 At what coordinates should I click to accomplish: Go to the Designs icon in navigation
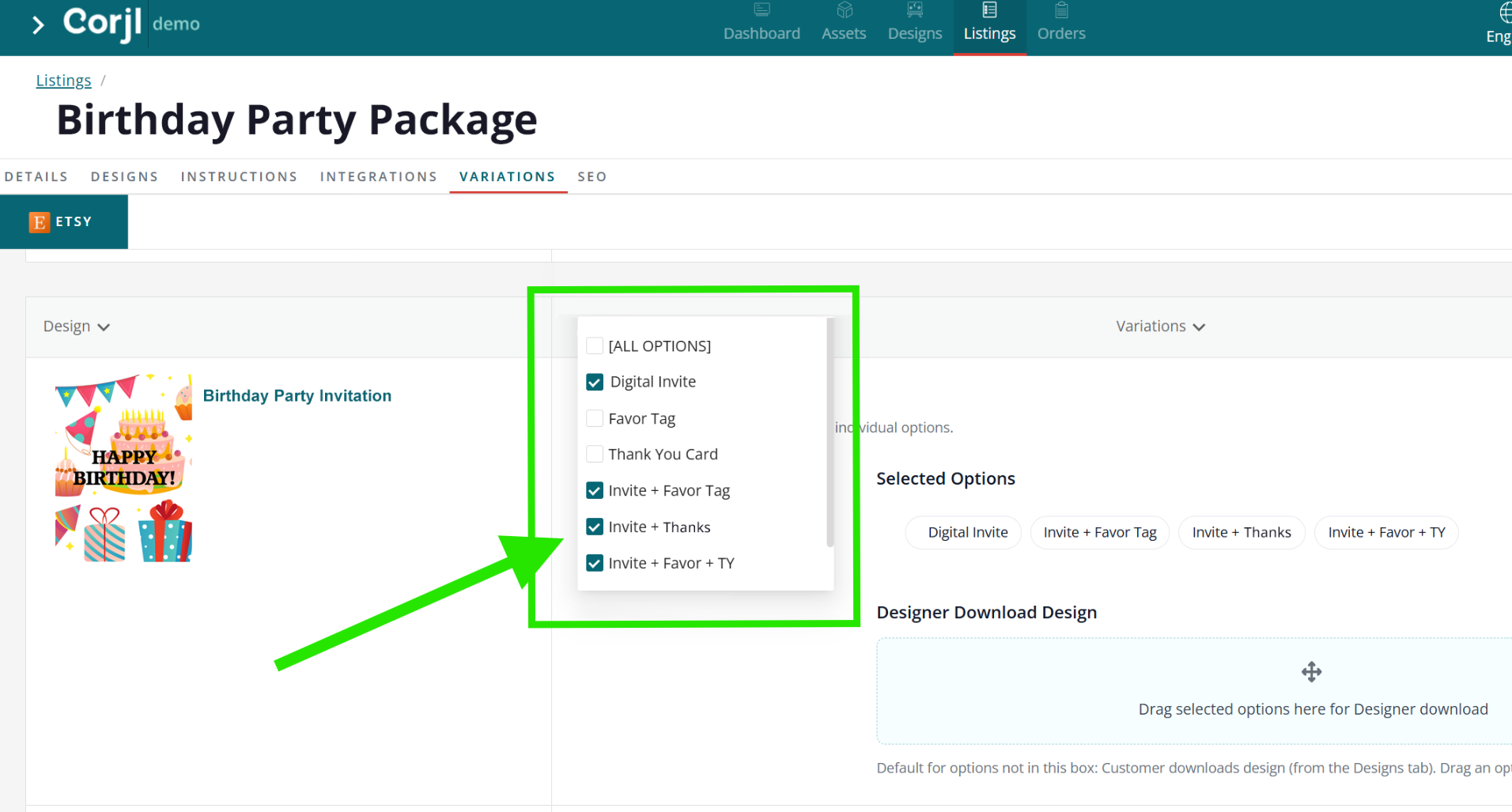tap(915, 10)
